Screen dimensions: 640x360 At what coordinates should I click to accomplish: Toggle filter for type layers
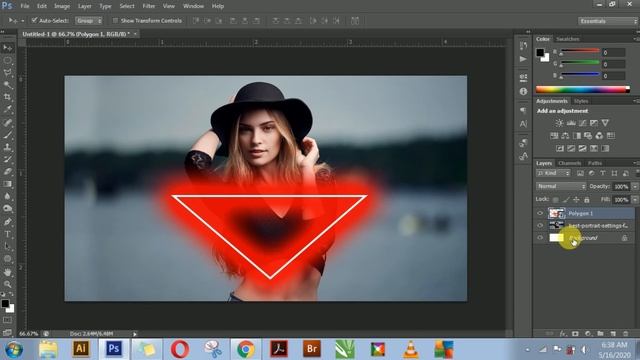603,173
